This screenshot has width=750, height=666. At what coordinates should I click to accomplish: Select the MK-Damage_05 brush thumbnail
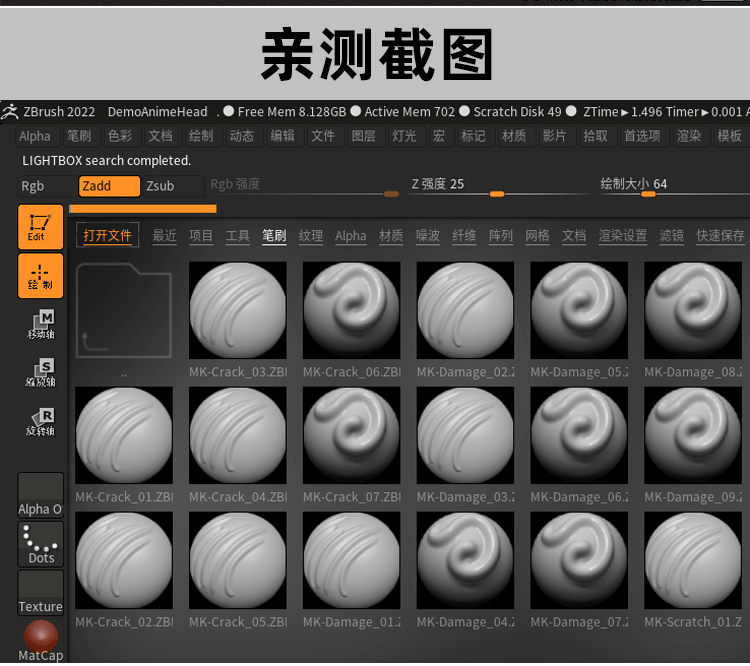(x=579, y=312)
